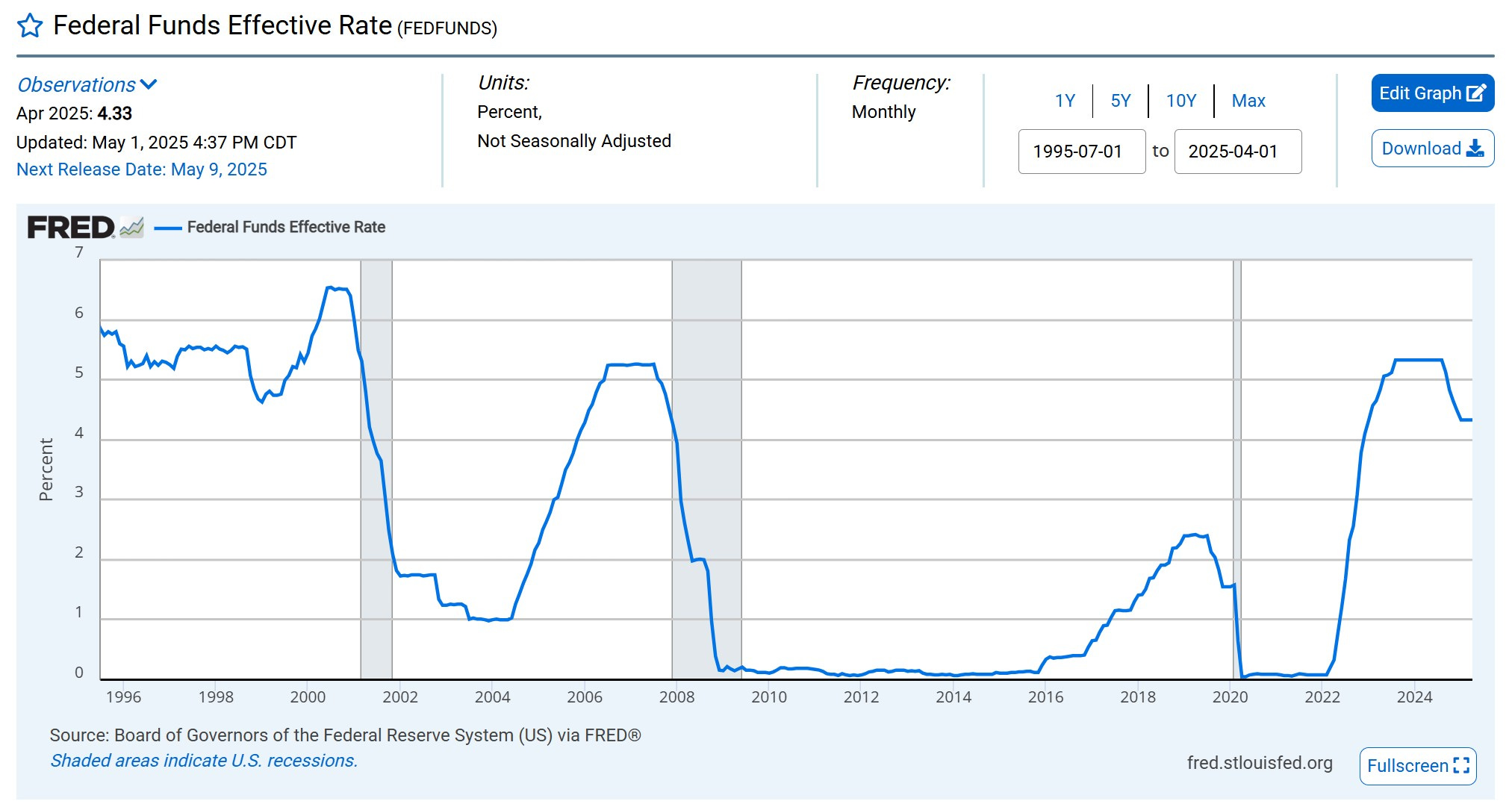Viewport: 1512px width, 807px height.
Task: Click the Federal Funds Effective Rate legend label
Action: pyautogui.click(x=286, y=227)
